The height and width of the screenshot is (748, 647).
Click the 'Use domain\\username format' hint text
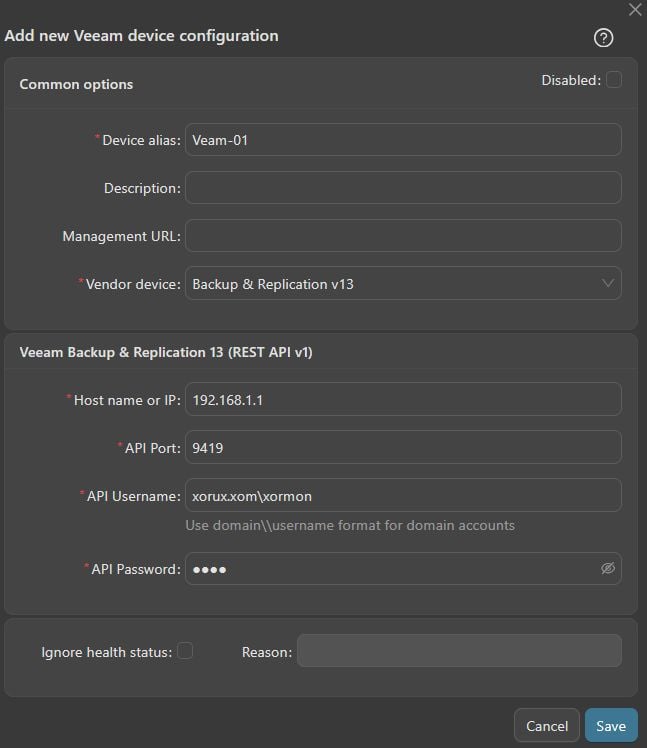point(350,525)
